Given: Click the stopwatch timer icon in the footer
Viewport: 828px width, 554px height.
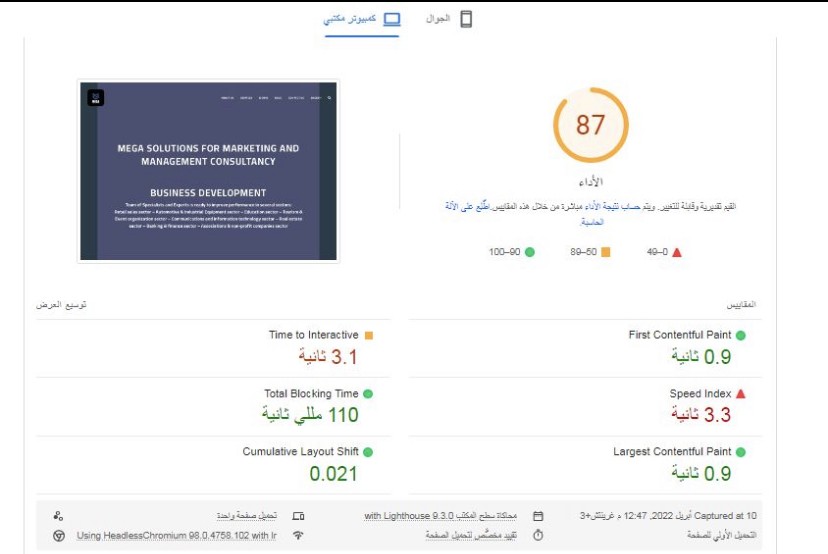Looking at the screenshot, I should [538, 535].
